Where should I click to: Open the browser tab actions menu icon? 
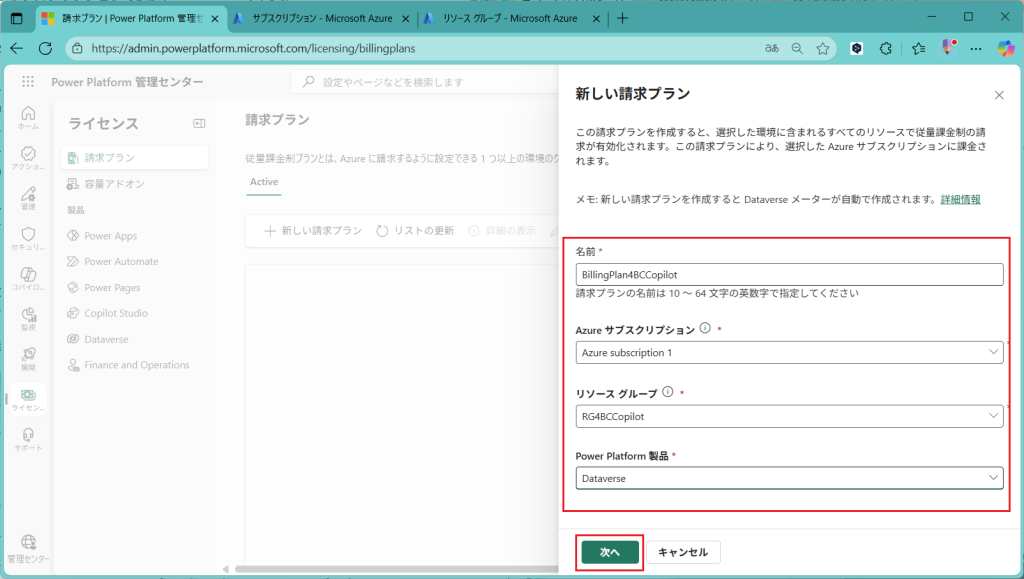17,18
